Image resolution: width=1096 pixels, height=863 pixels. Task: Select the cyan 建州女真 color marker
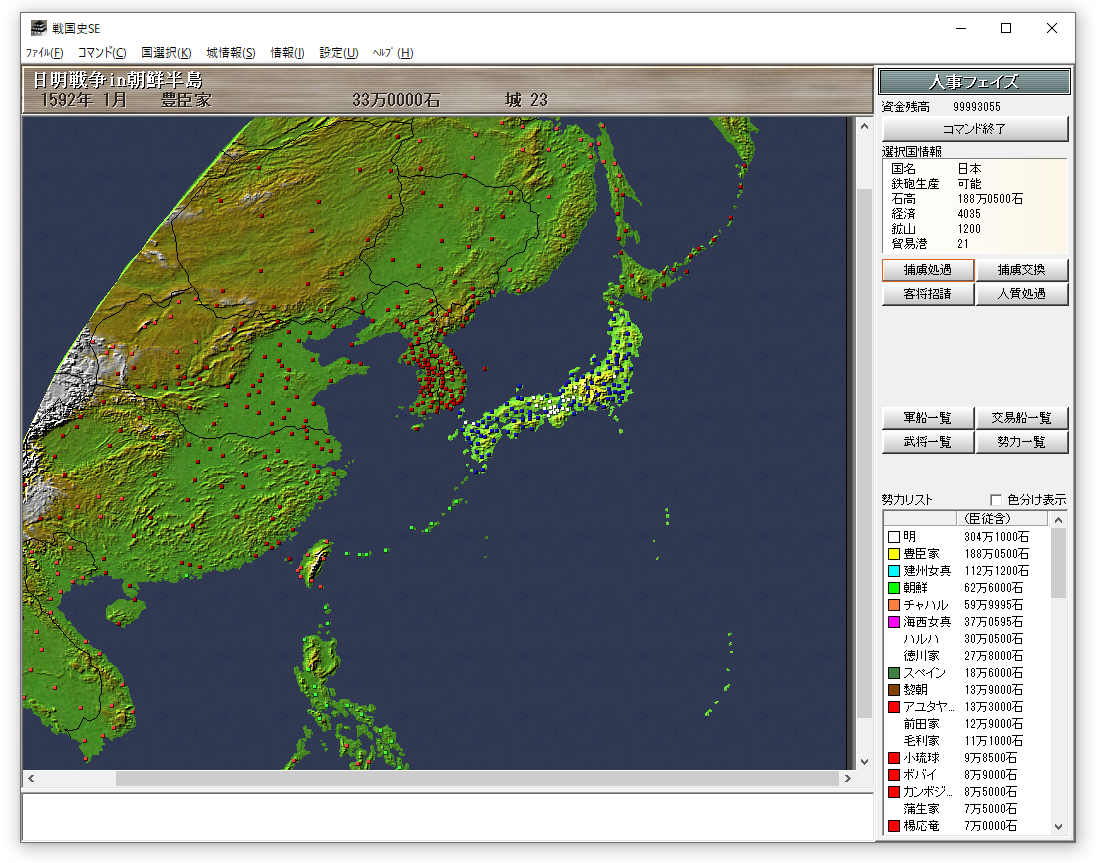tap(894, 571)
